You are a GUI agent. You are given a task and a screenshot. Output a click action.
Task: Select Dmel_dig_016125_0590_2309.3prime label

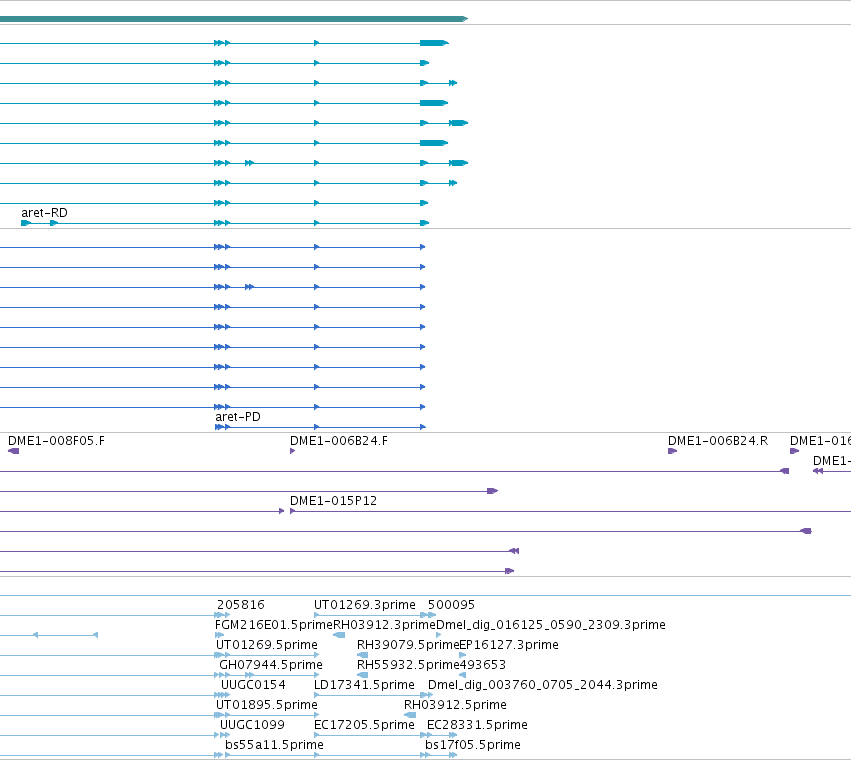click(x=551, y=625)
